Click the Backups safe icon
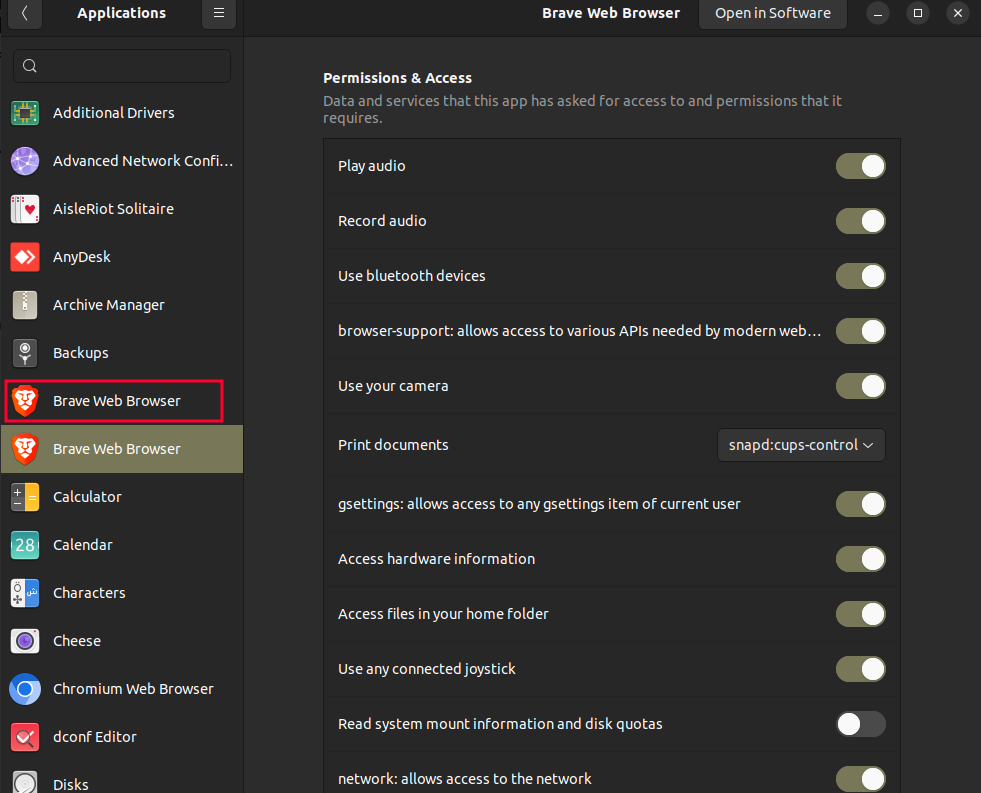This screenshot has height=793, width=981. coord(25,353)
